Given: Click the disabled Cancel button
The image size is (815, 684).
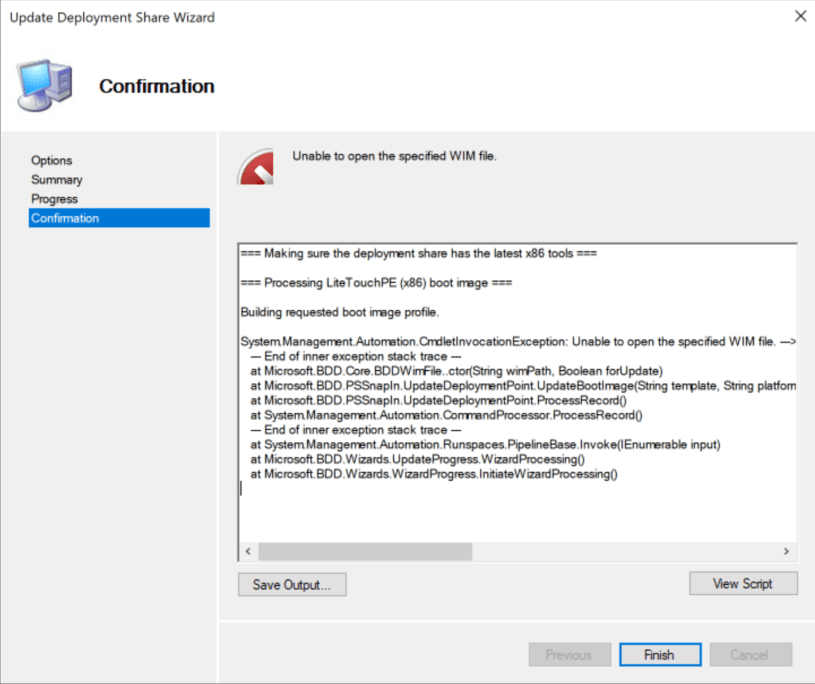Looking at the screenshot, I should coord(749,655).
